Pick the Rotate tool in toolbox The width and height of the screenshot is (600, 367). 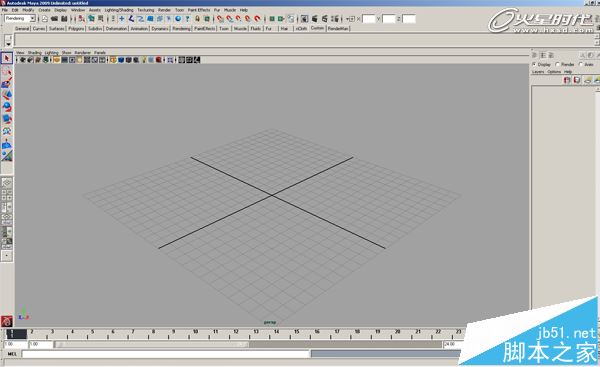coord(7,107)
